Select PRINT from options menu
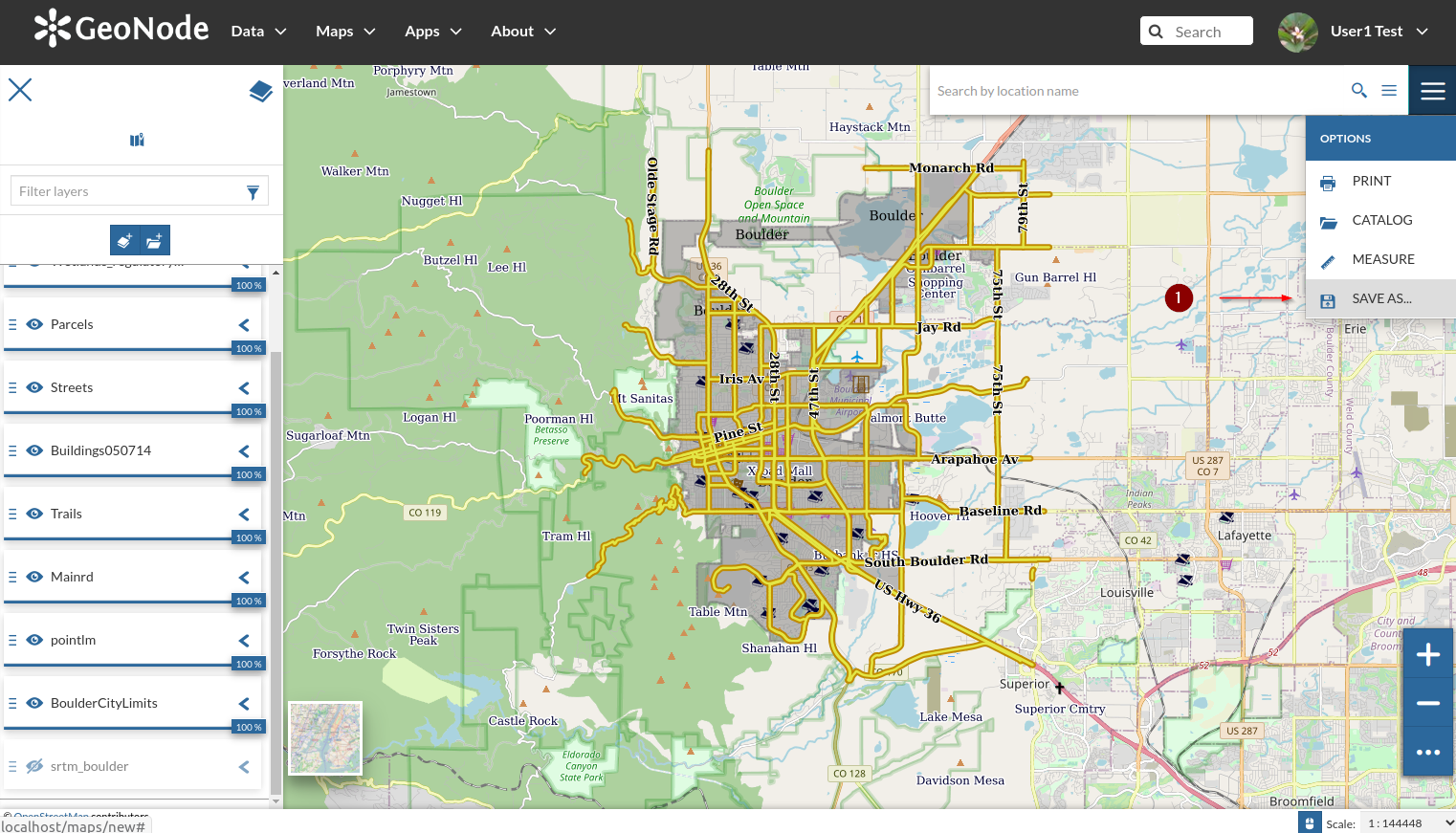 pyautogui.click(x=1380, y=181)
